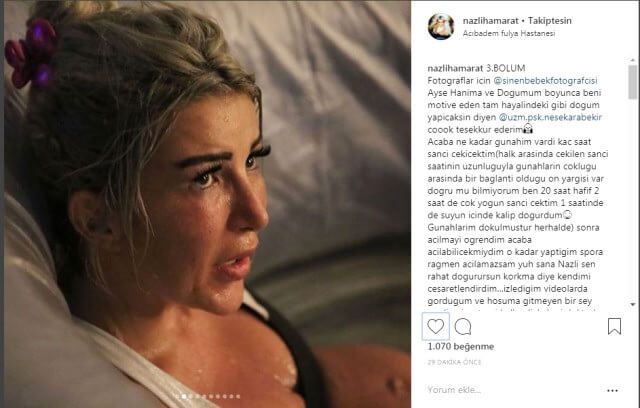Select the first carousel dot indicator
This screenshot has width=640, height=408.
[177, 397]
